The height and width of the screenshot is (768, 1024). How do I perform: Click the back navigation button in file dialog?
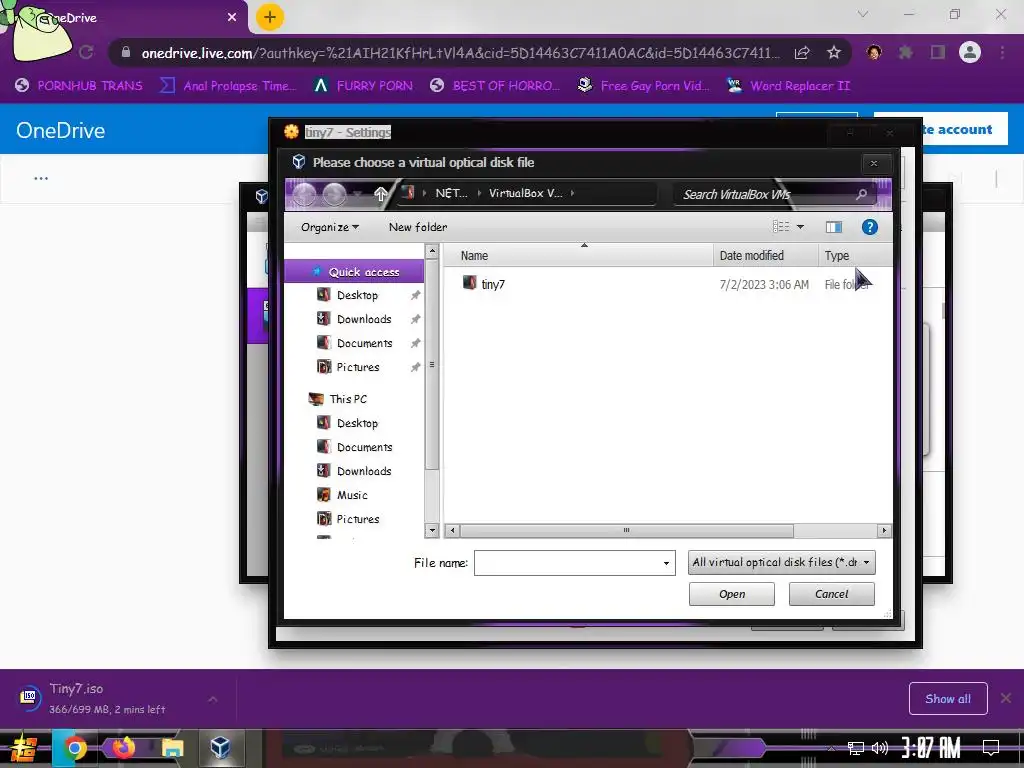[x=304, y=194]
